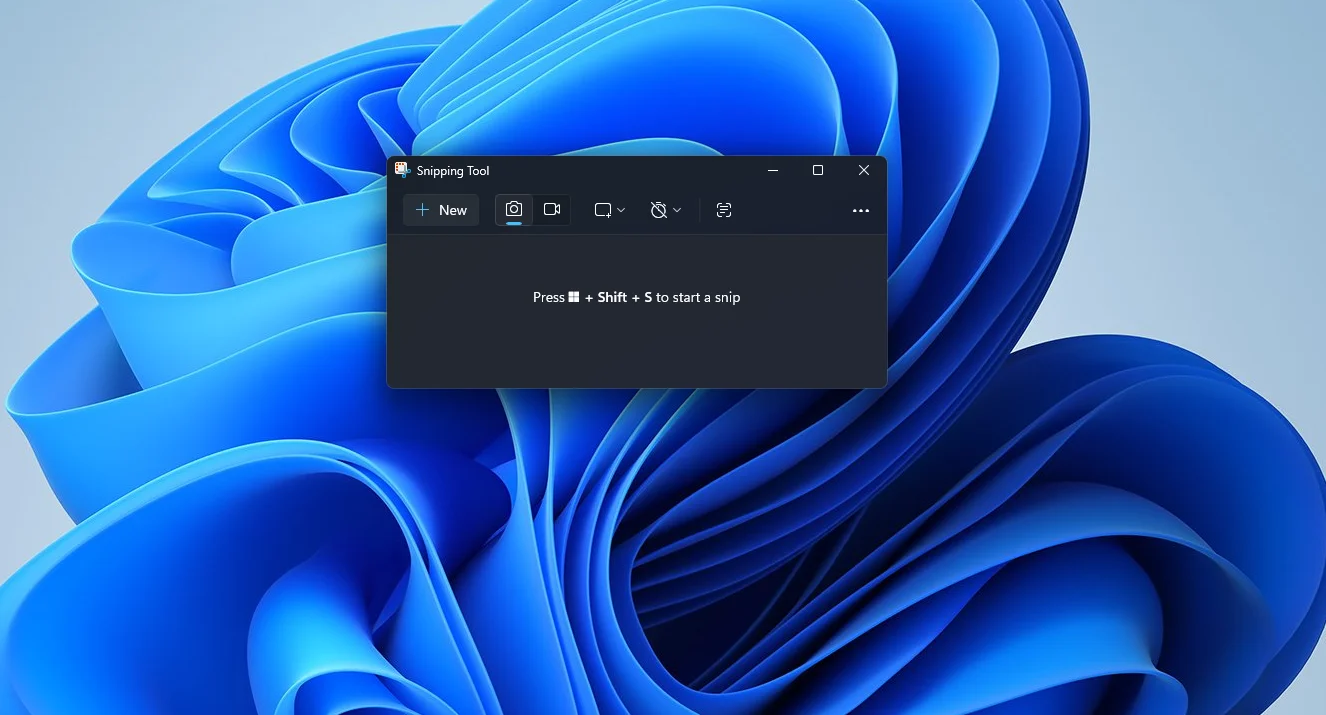Click the 'to start a snip' hint text
The width and height of the screenshot is (1326, 715).
tap(698, 297)
